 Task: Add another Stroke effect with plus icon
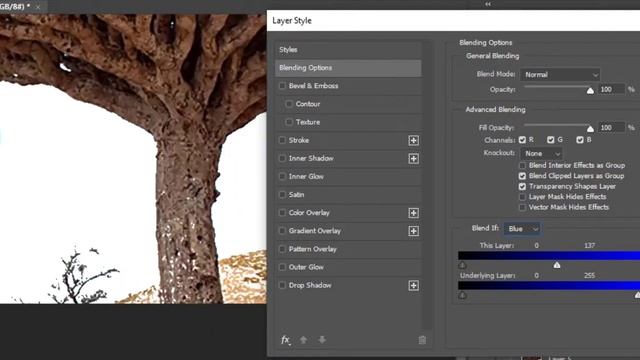[413, 140]
